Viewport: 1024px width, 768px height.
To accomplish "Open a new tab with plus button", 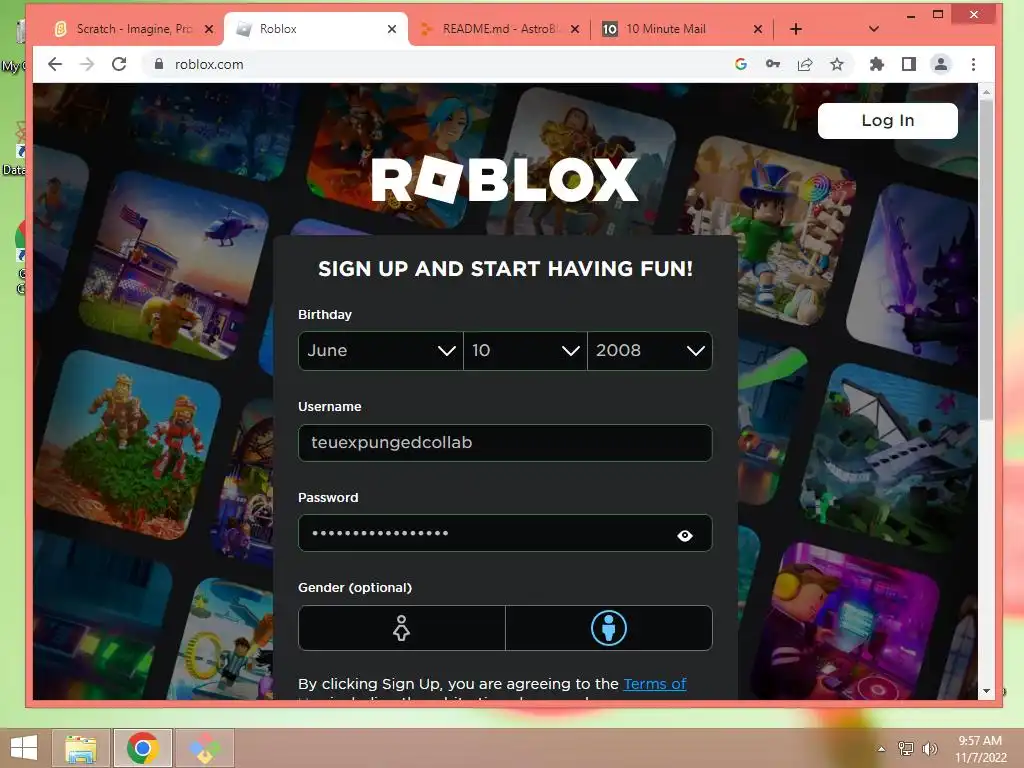I will coord(795,29).
